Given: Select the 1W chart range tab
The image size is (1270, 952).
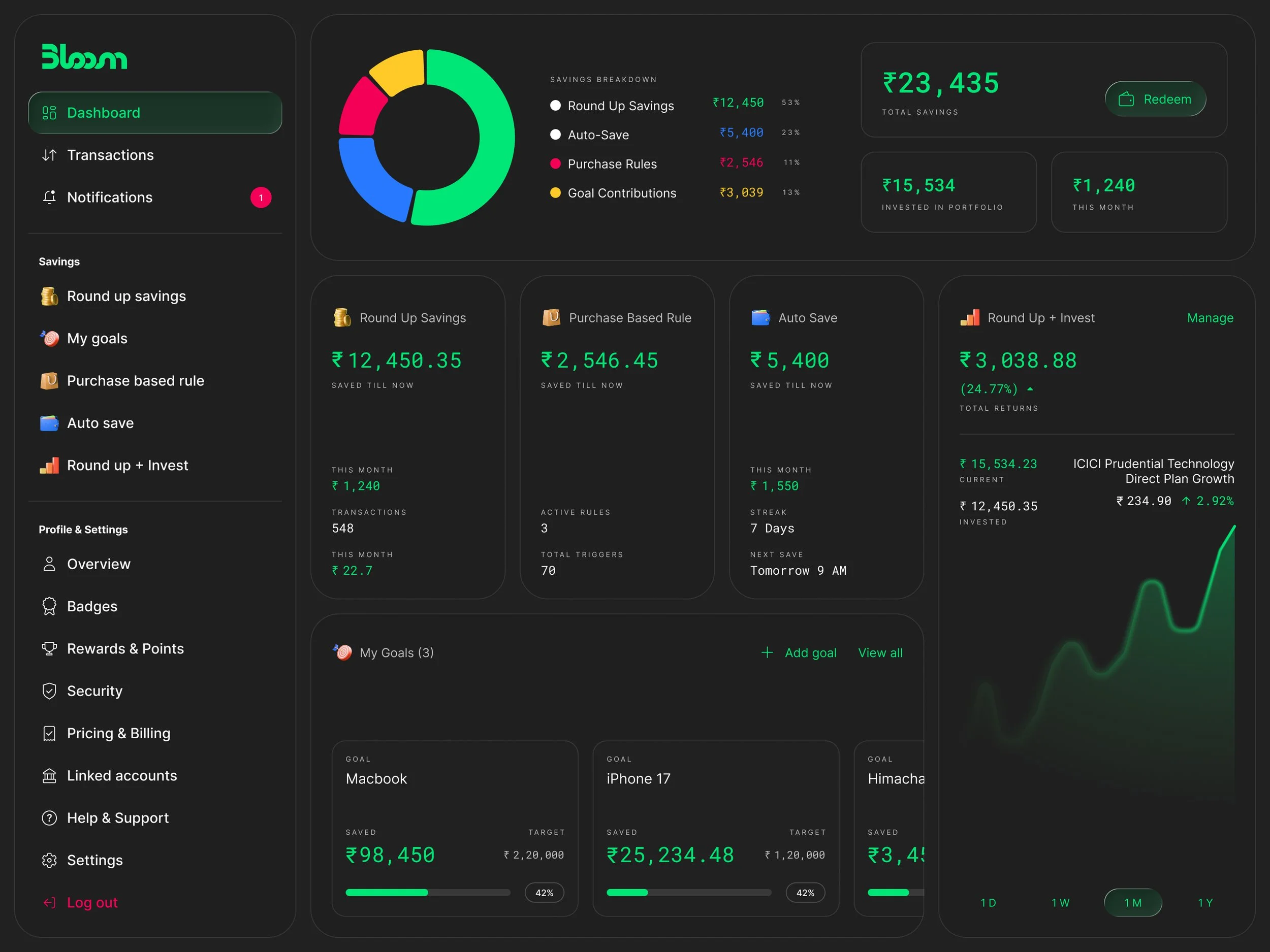Looking at the screenshot, I should click(x=1060, y=903).
